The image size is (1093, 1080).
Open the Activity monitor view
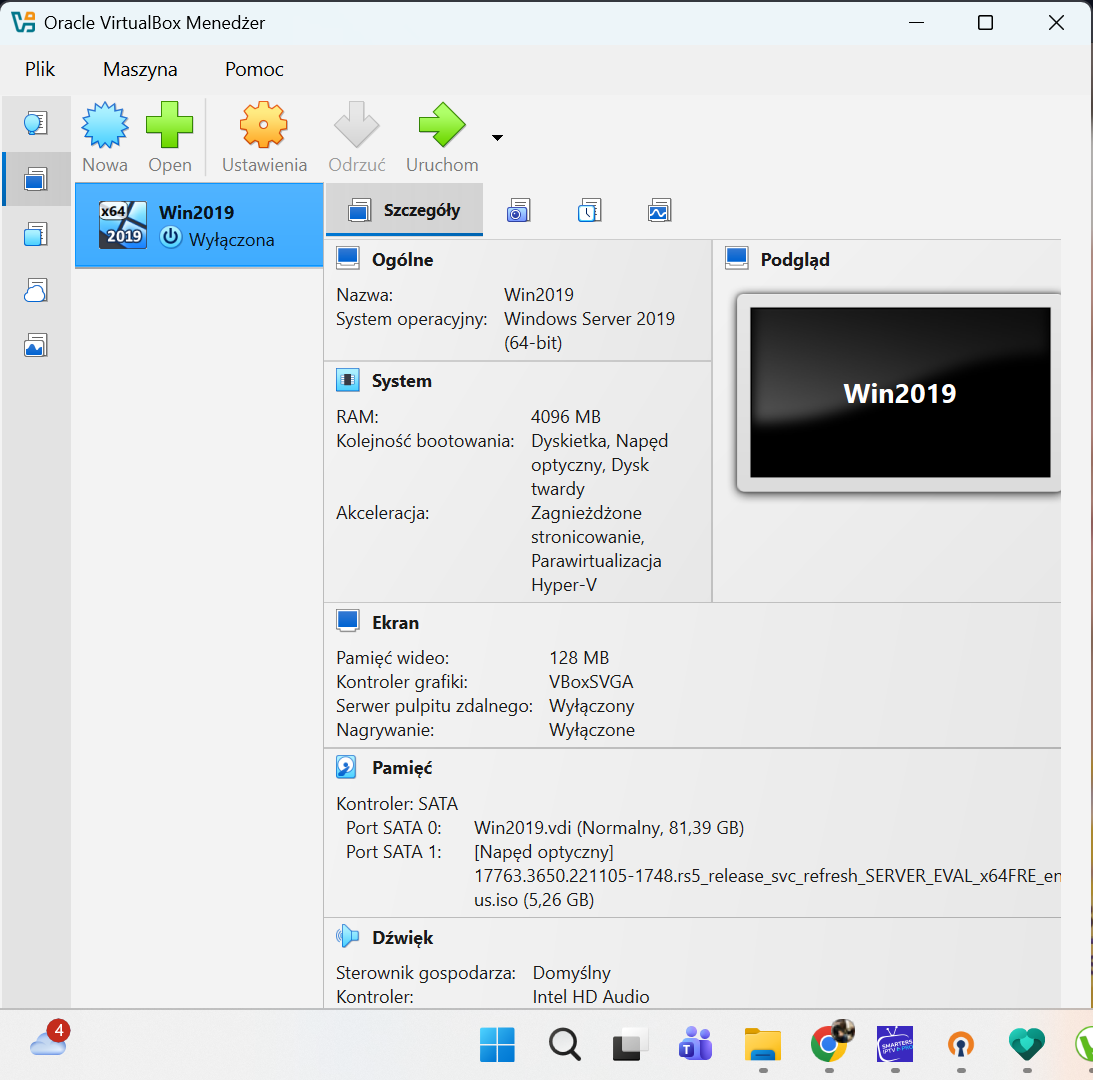point(659,210)
